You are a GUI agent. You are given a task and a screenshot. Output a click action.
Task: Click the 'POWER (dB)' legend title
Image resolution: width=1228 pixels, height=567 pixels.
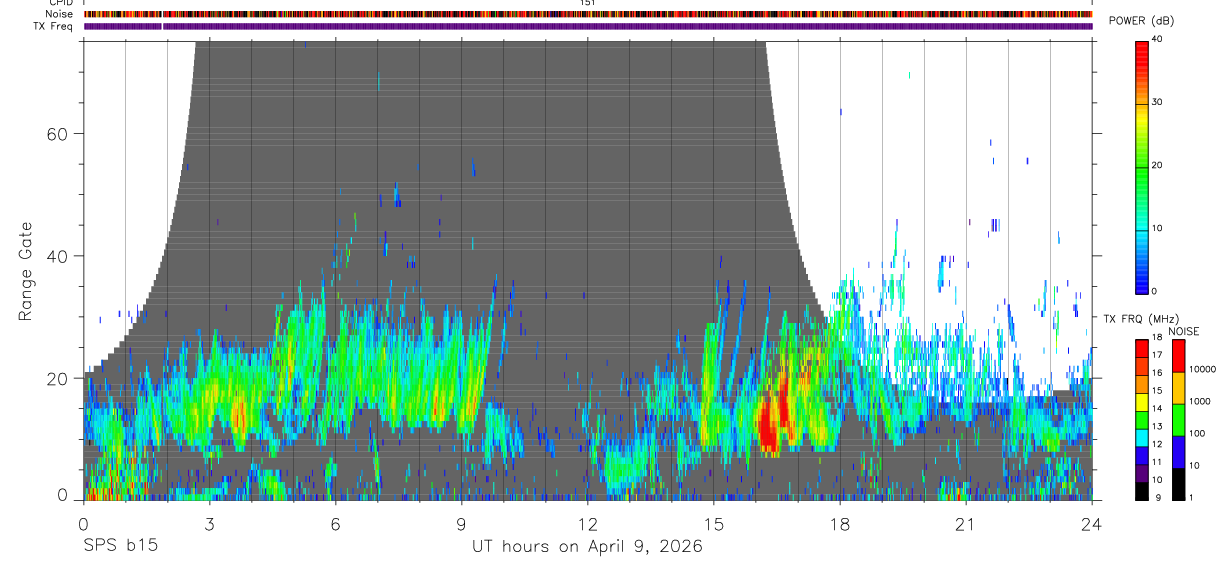[1142, 21]
